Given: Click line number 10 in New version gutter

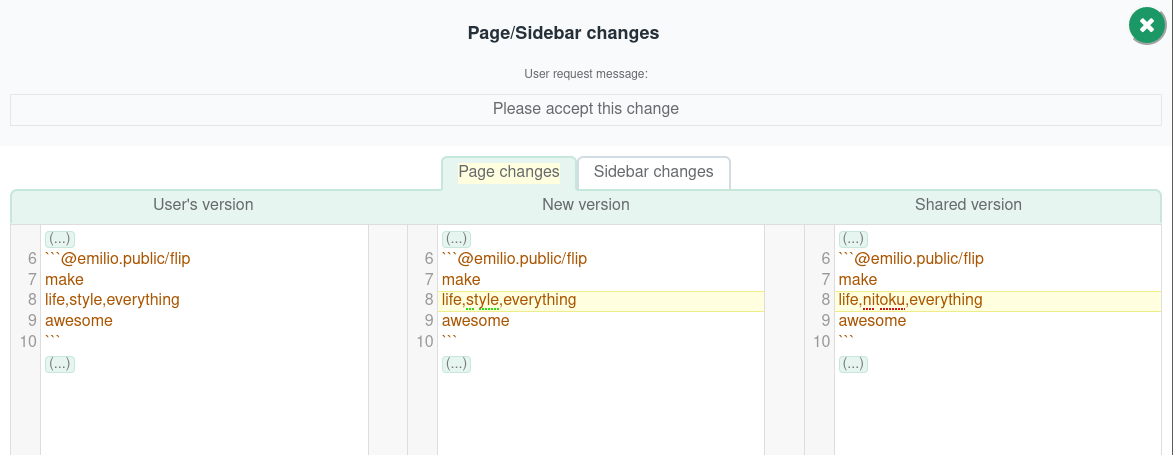Looking at the screenshot, I should click(x=425, y=342).
